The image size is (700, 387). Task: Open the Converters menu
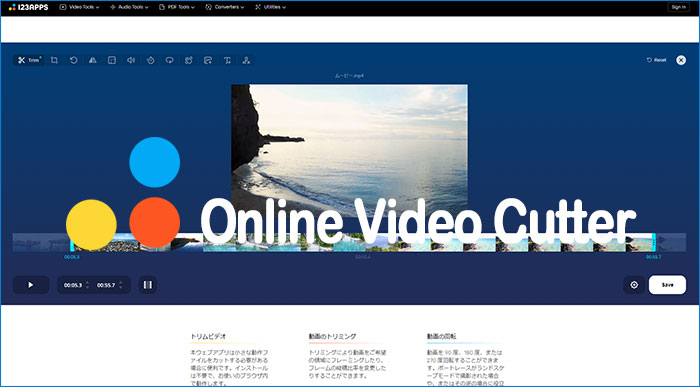225,7
